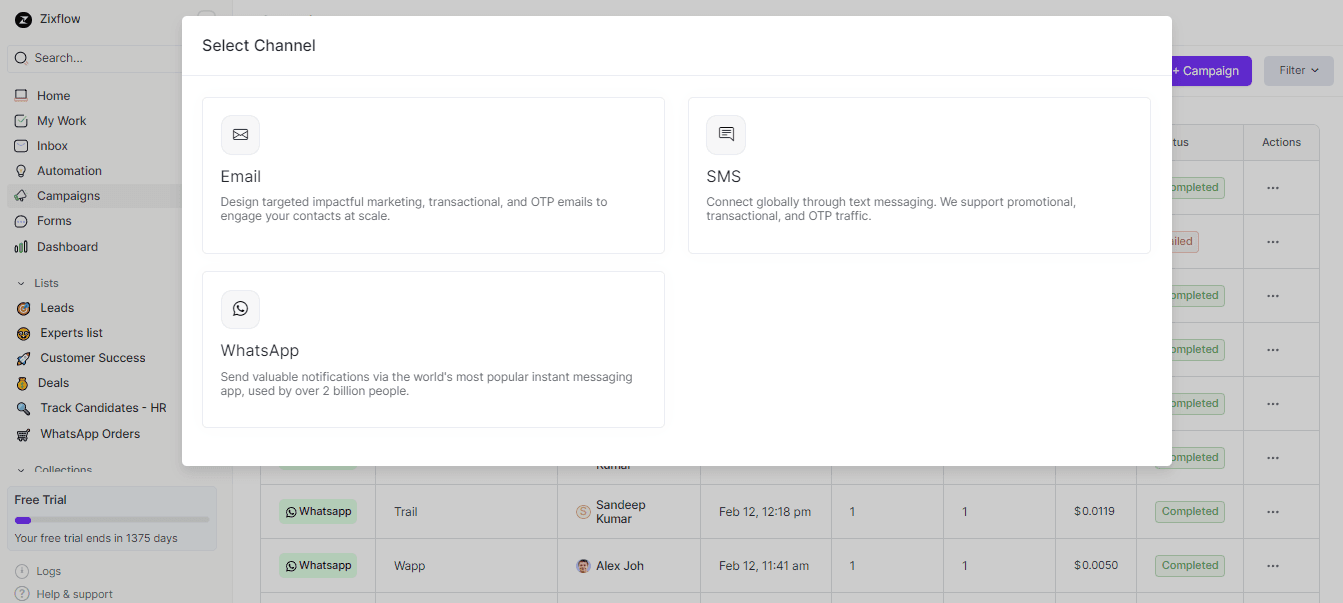Image resolution: width=1343 pixels, height=603 pixels.
Task: Go to Dashboard in sidebar
Action: (x=67, y=247)
